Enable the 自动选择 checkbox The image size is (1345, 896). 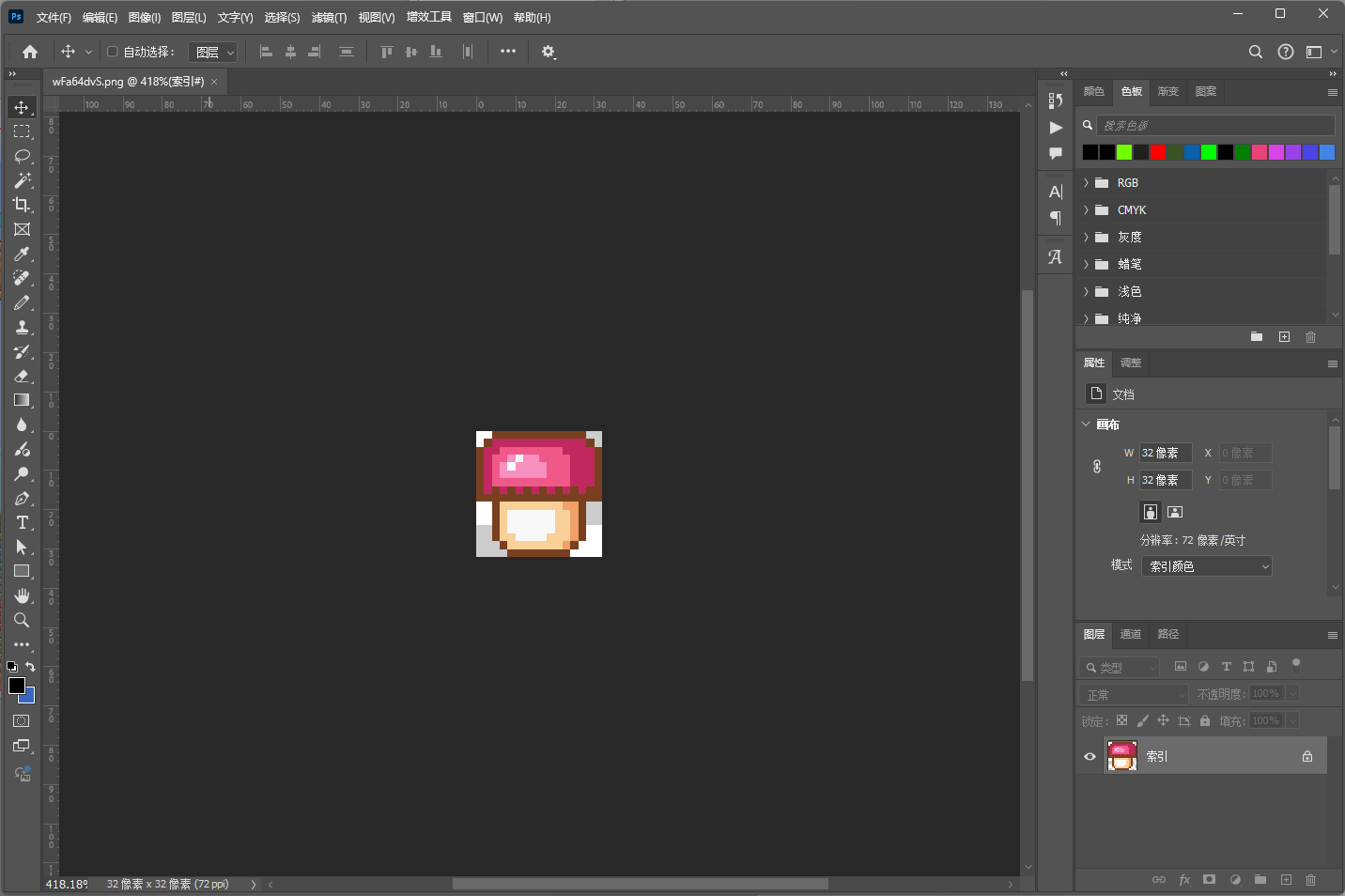[113, 52]
